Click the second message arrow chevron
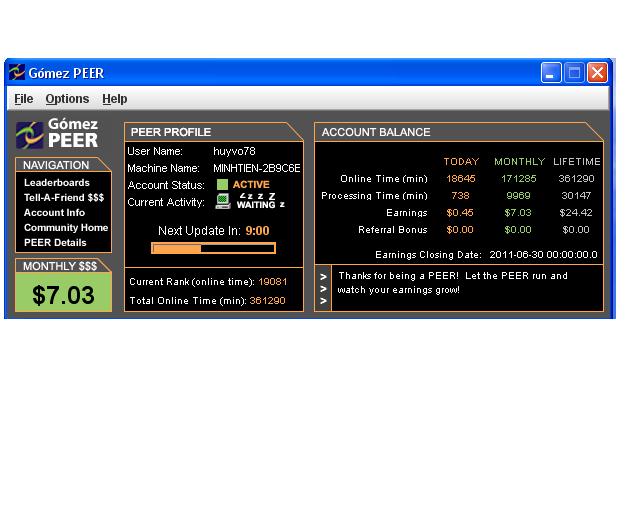This screenshot has height=512, width=640. pos(323,289)
